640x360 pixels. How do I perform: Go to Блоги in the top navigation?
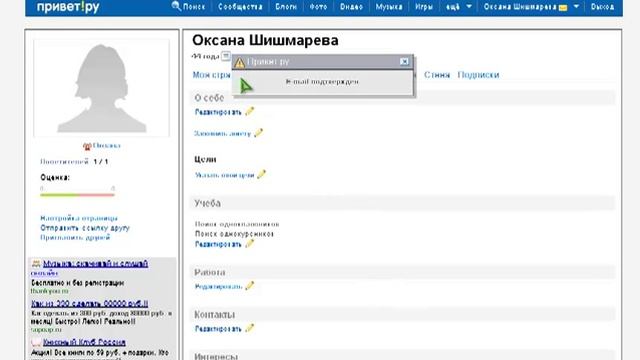click(x=286, y=7)
